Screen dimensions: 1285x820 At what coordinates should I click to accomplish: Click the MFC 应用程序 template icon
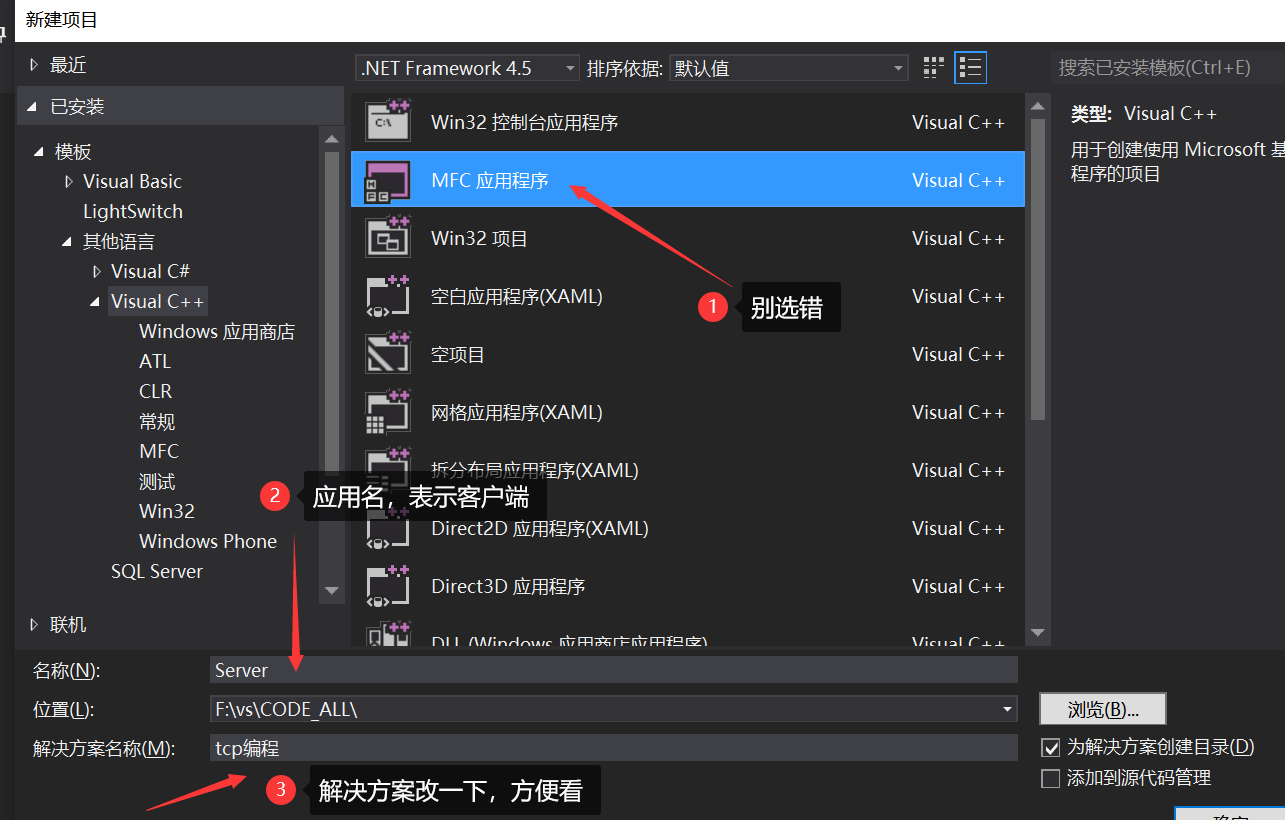(x=387, y=179)
